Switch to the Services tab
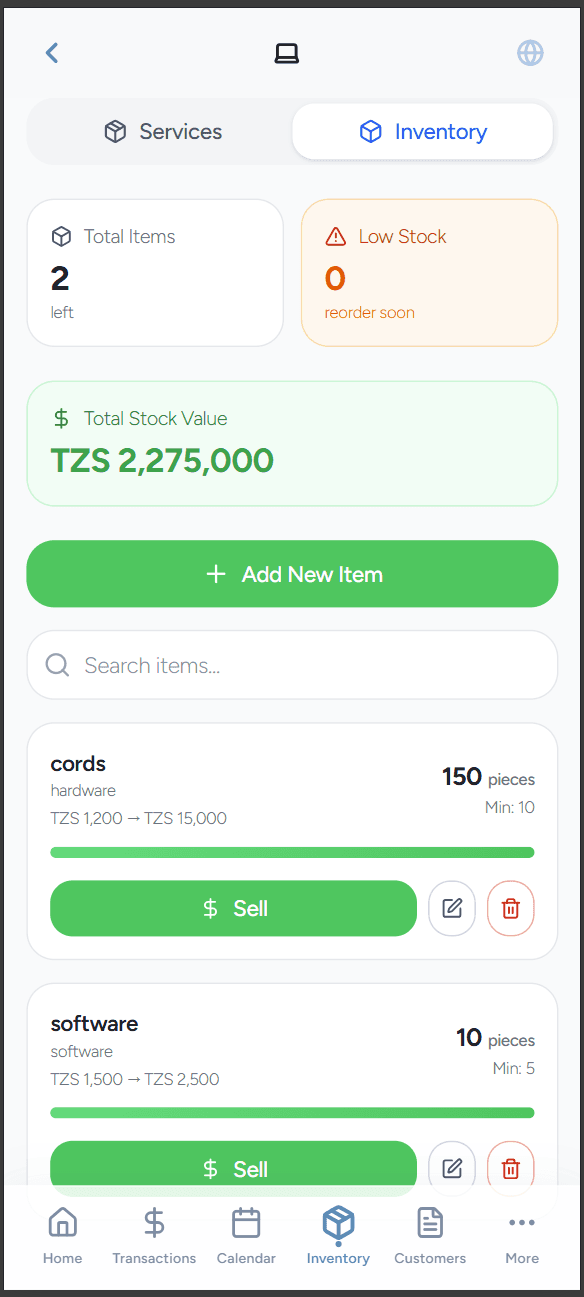This screenshot has height=1297, width=584. click(162, 131)
